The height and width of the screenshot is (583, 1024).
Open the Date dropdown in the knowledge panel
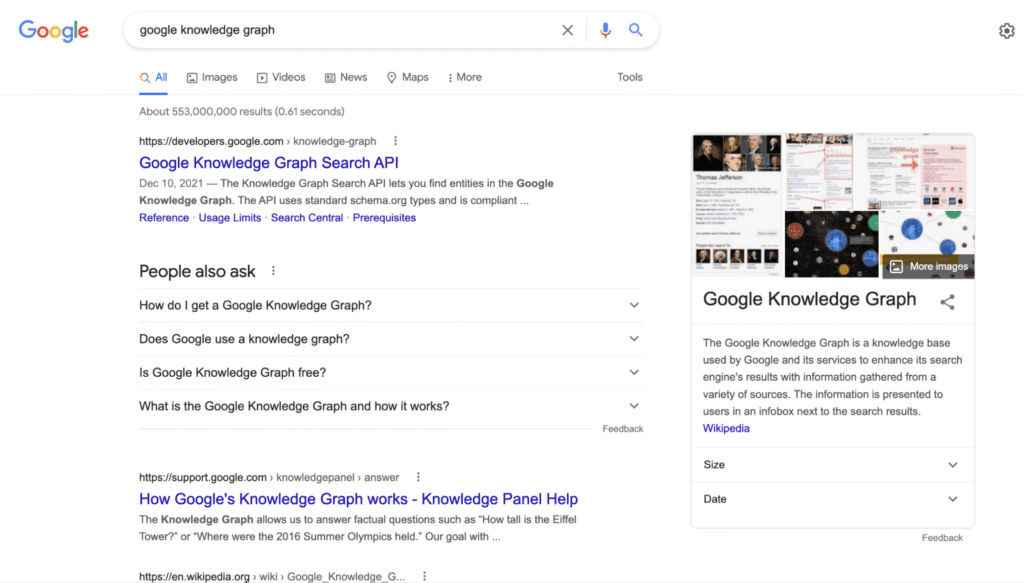pos(952,498)
